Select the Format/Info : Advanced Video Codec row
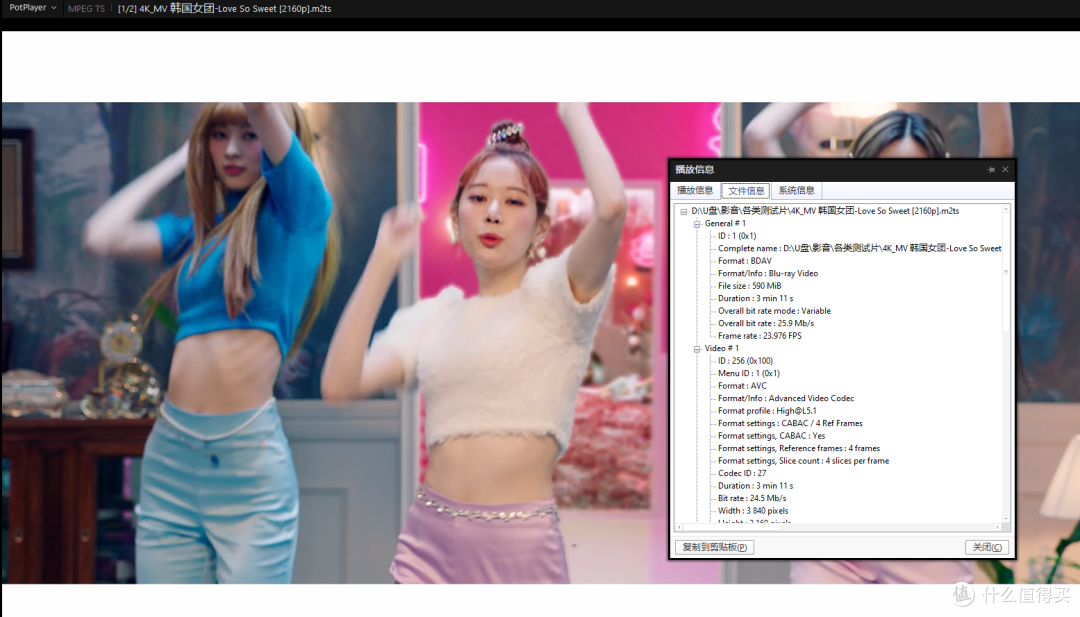 click(x=786, y=398)
